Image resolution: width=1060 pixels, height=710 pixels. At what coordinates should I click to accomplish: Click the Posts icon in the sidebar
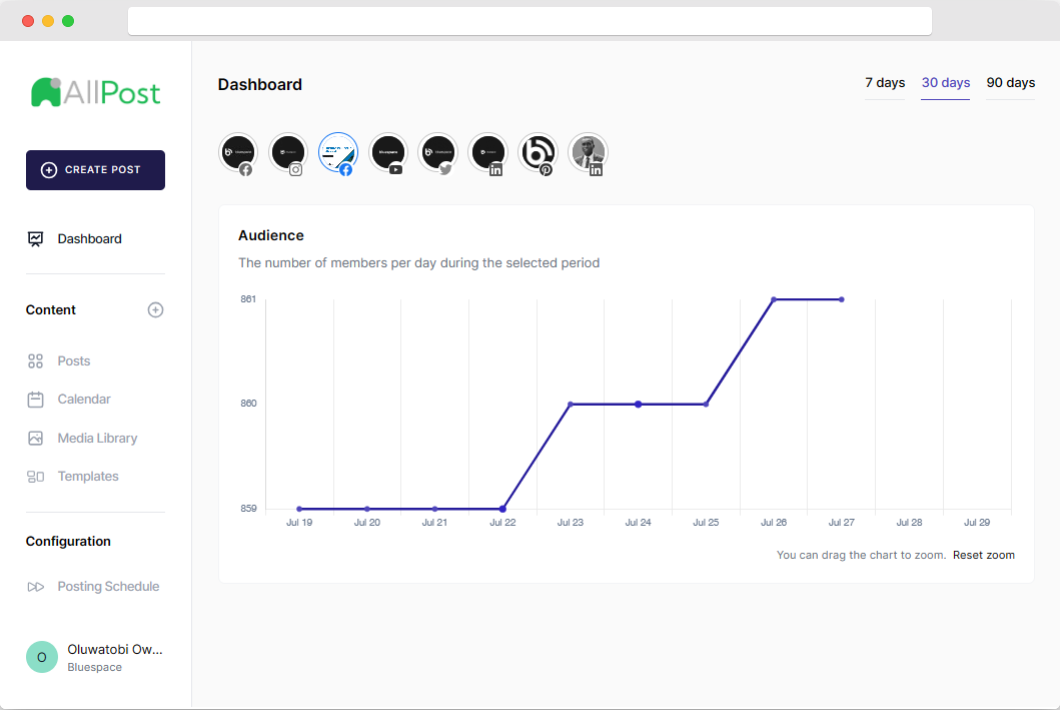(36, 361)
